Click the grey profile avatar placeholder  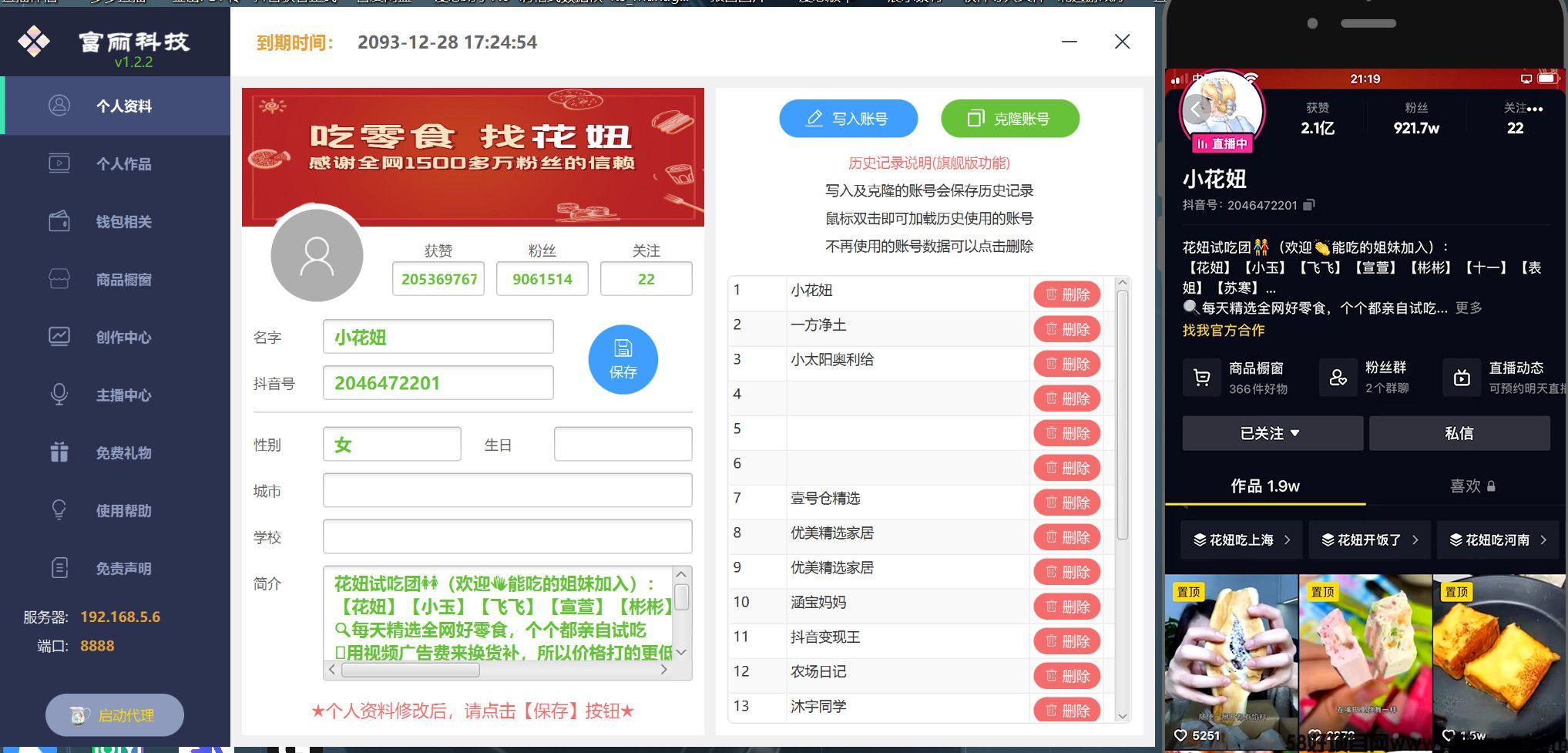pos(317,255)
